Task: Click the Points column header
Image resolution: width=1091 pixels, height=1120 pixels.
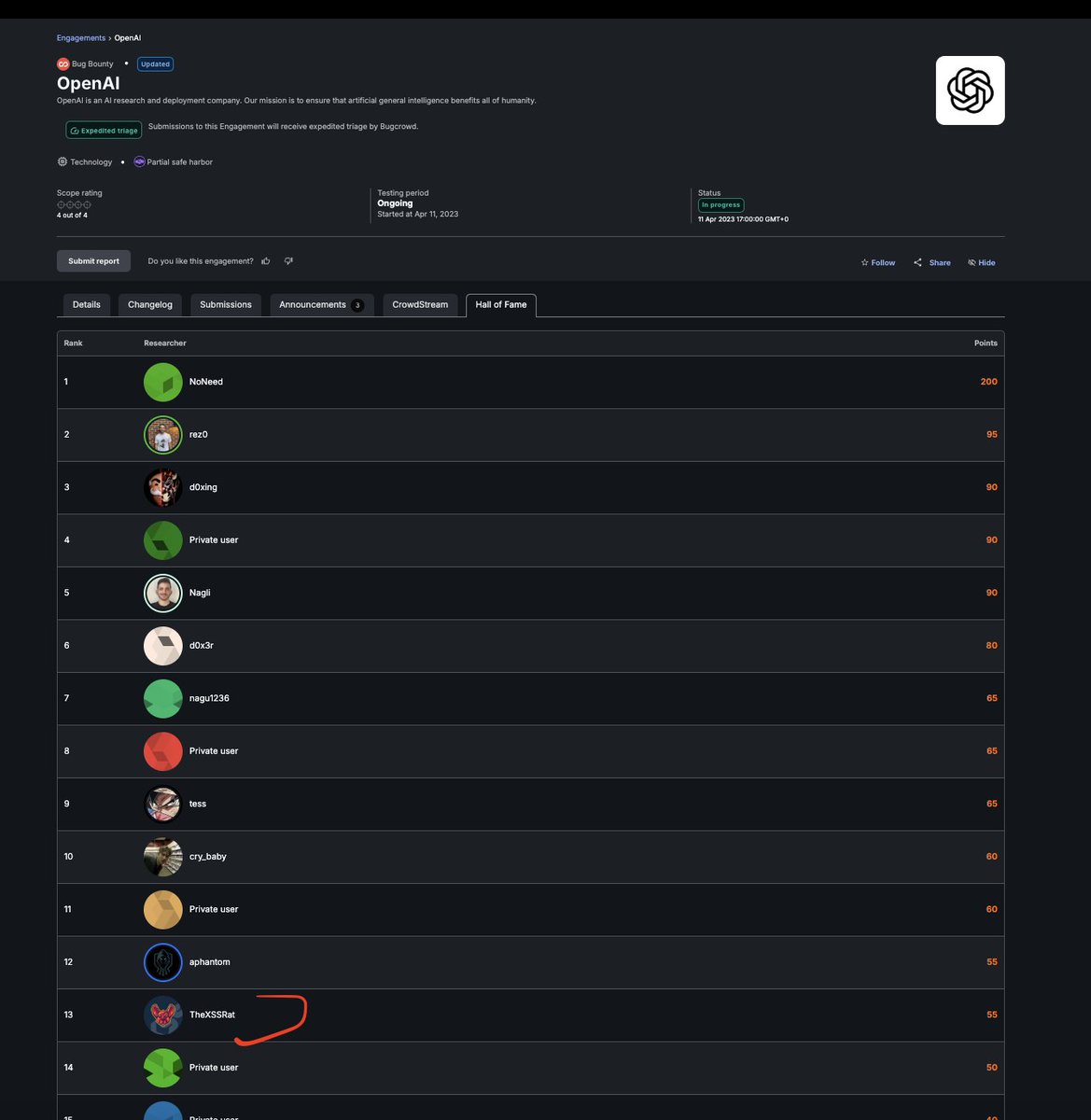Action: 986,343
